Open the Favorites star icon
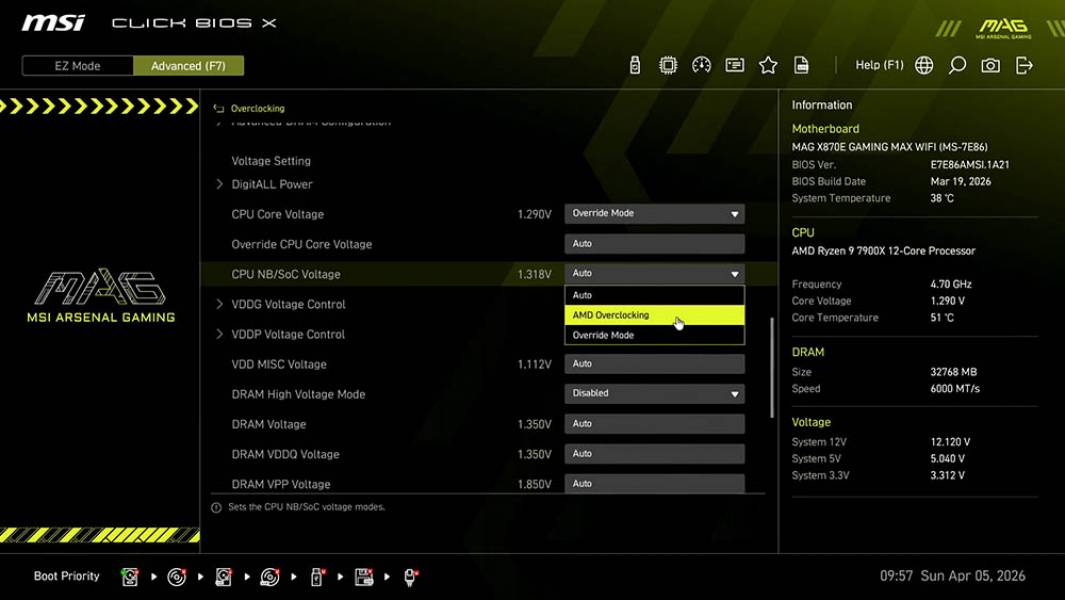The height and width of the screenshot is (600, 1065). point(768,64)
